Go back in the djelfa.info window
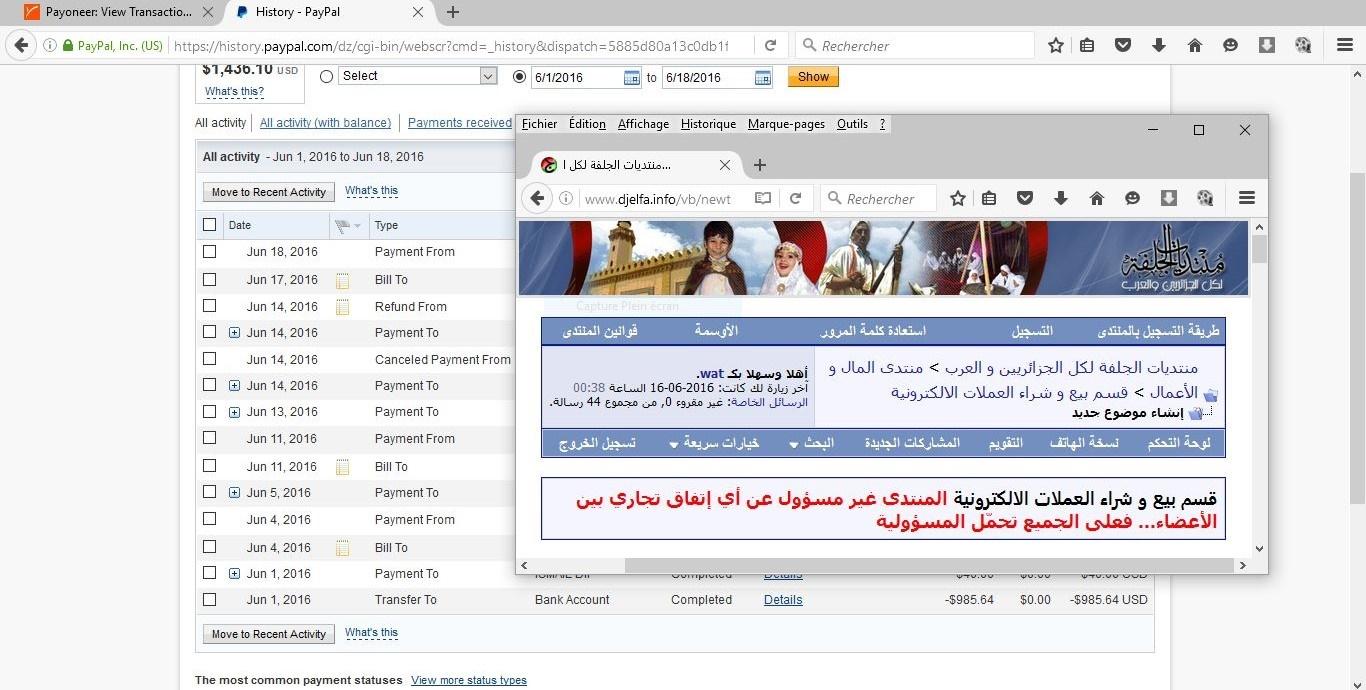The height and width of the screenshot is (690, 1366). (x=537, y=198)
